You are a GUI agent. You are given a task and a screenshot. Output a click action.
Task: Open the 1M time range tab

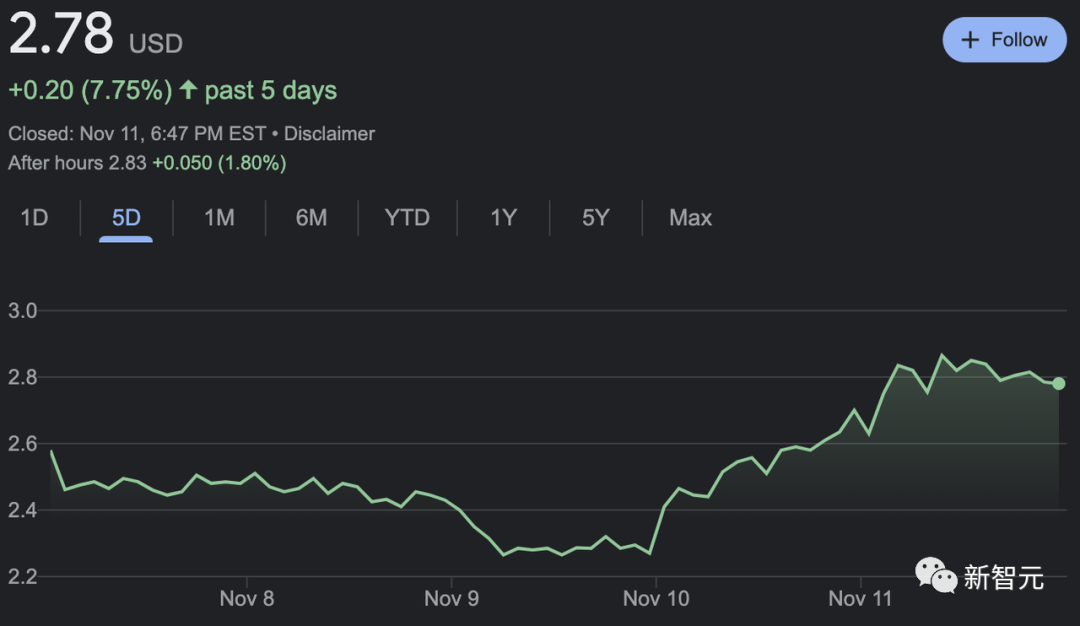coord(219,218)
